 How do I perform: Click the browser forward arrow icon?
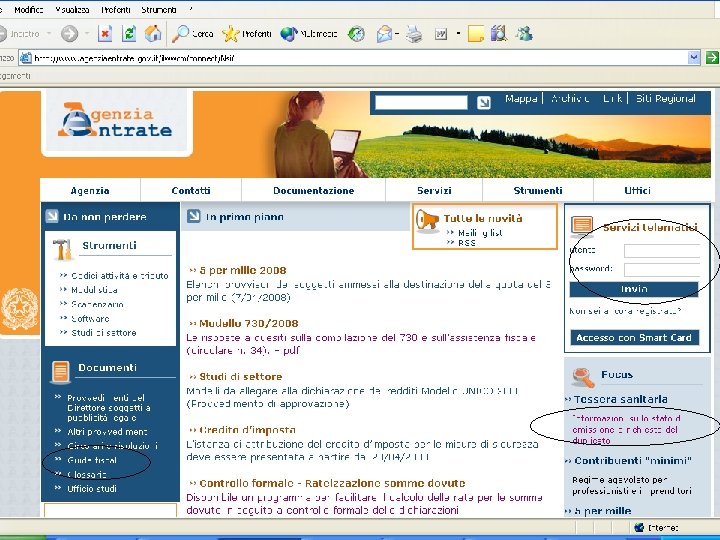tap(69, 34)
